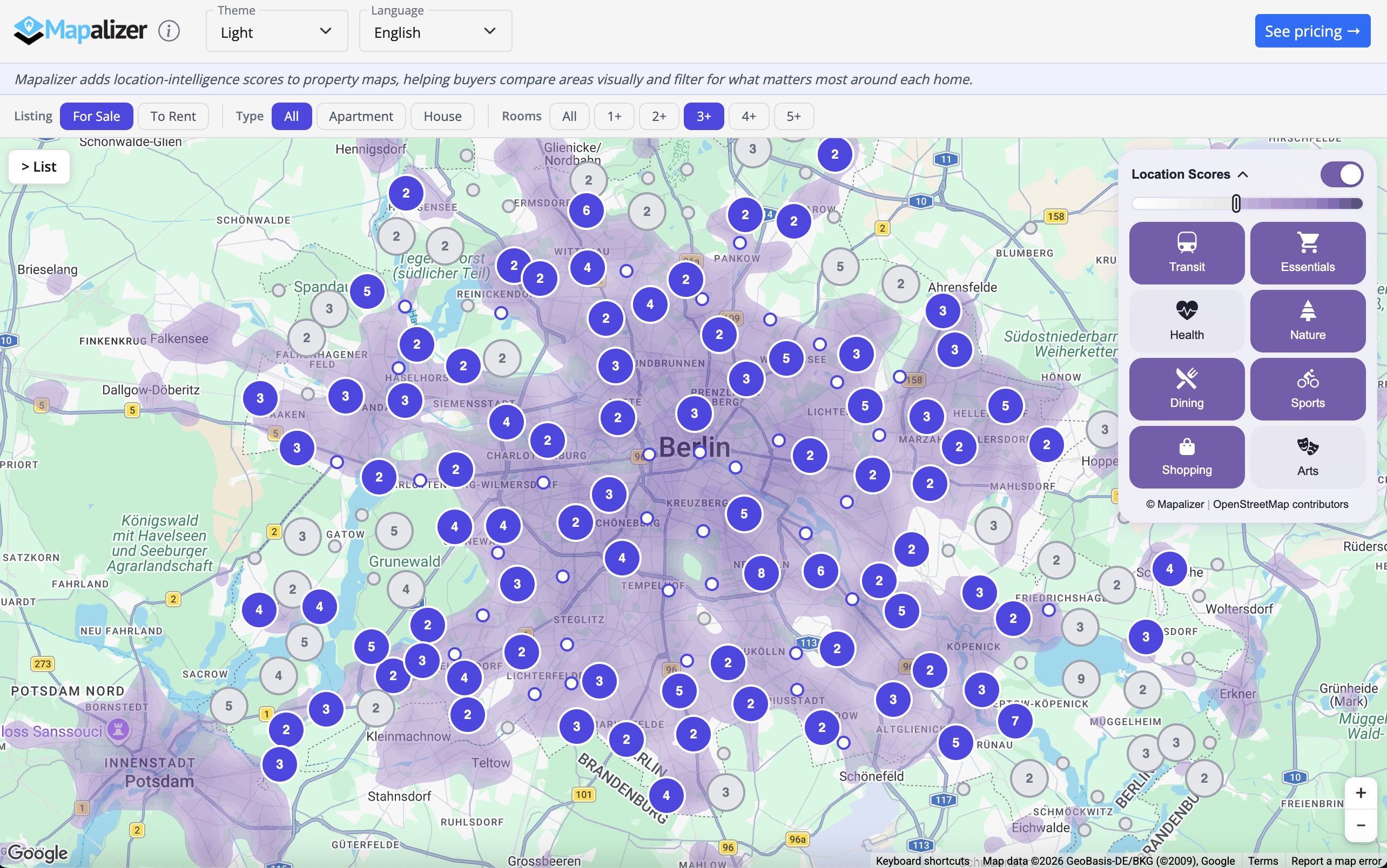
Task: Collapse the Location Scores panel chevron
Action: click(x=1243, y=174)
